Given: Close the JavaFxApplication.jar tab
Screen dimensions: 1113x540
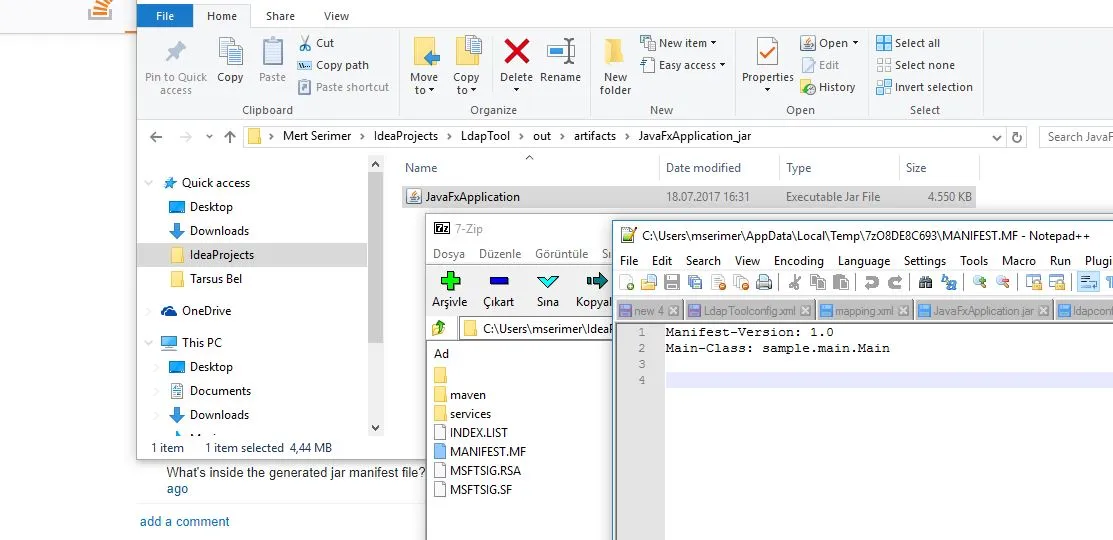Looking at the screenshot, I should tap(1043, 311).
